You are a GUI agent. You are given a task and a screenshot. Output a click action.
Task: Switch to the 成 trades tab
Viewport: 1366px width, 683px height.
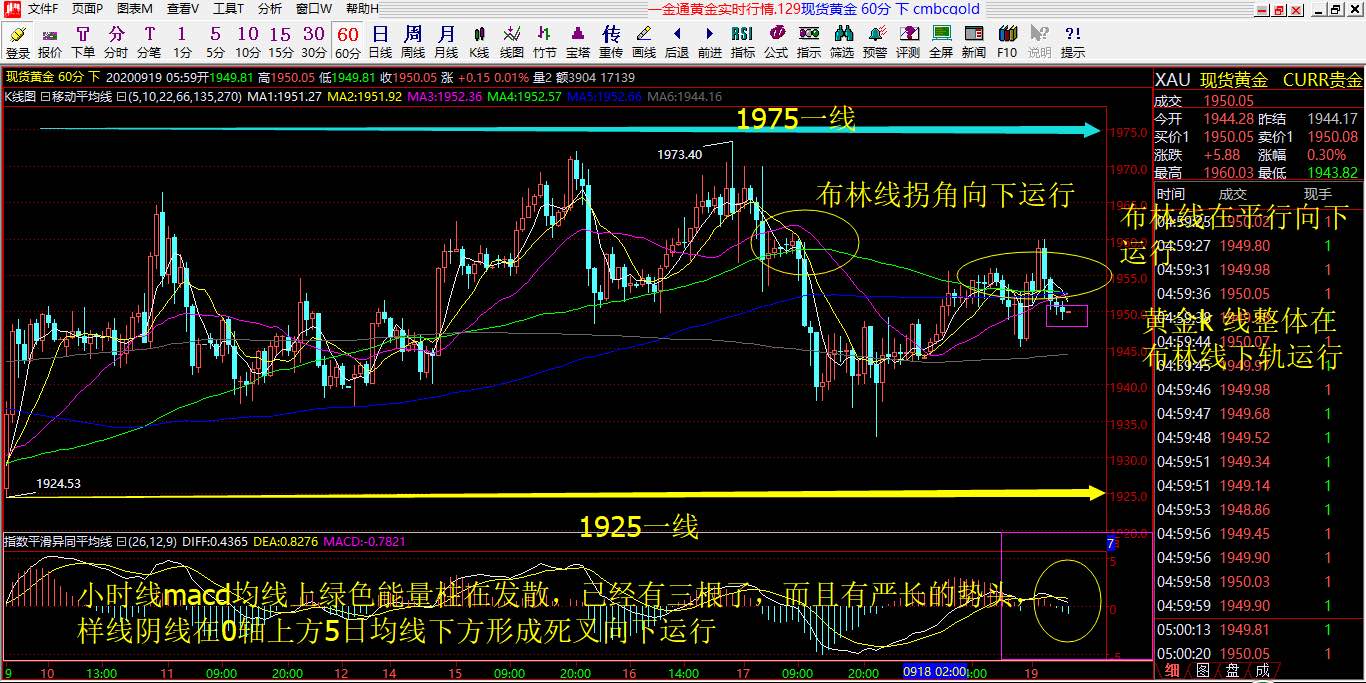click(x=1263, y=670)
